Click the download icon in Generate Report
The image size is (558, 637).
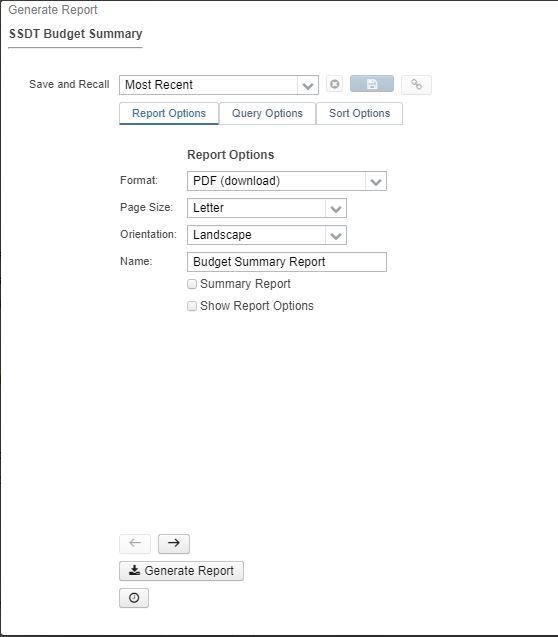pos(134,570)
